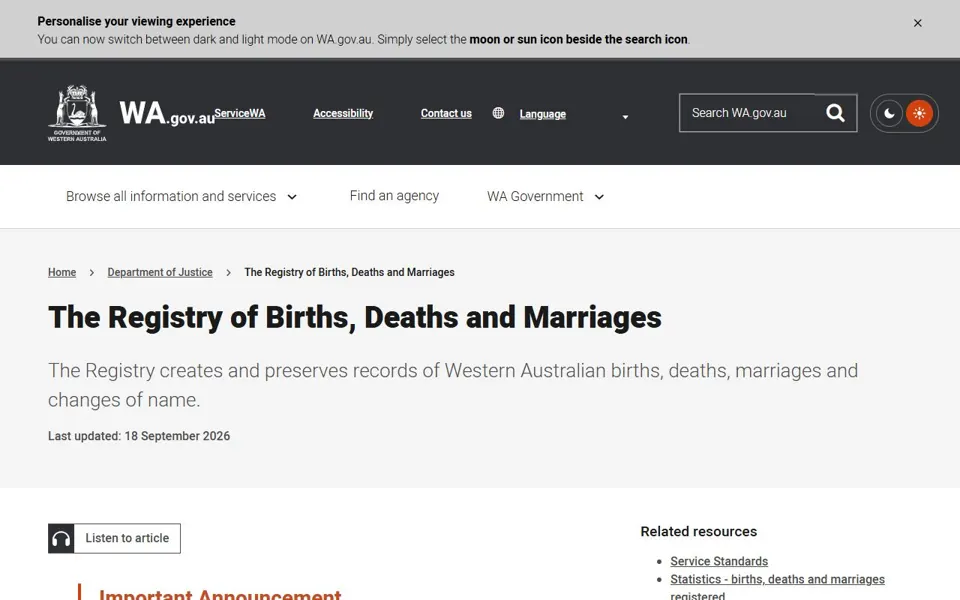Image resolution: width=960 pixels, height=600 pixels.
Task: Open the Service Standards link
Action: click(x=719, y=561)
